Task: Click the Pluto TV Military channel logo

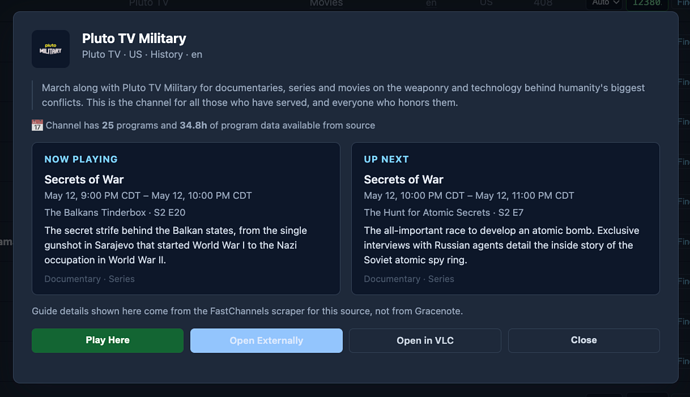Action: (51, 49)
